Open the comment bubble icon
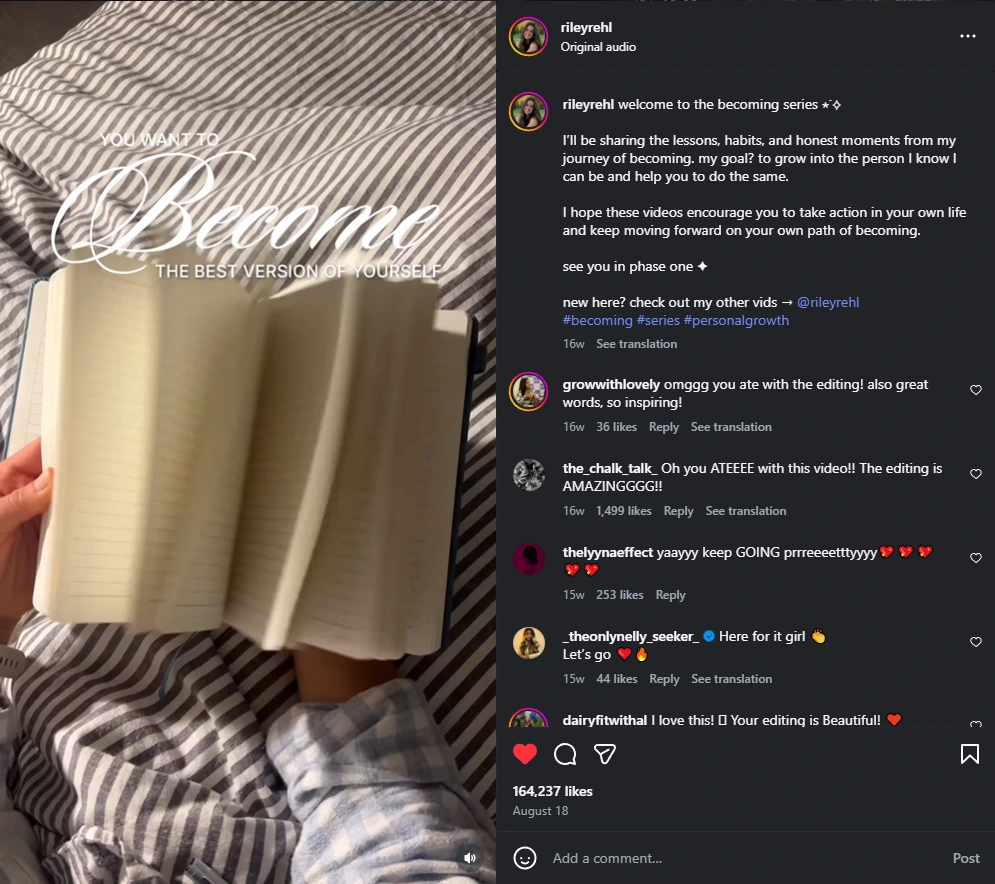 (565, 754)
